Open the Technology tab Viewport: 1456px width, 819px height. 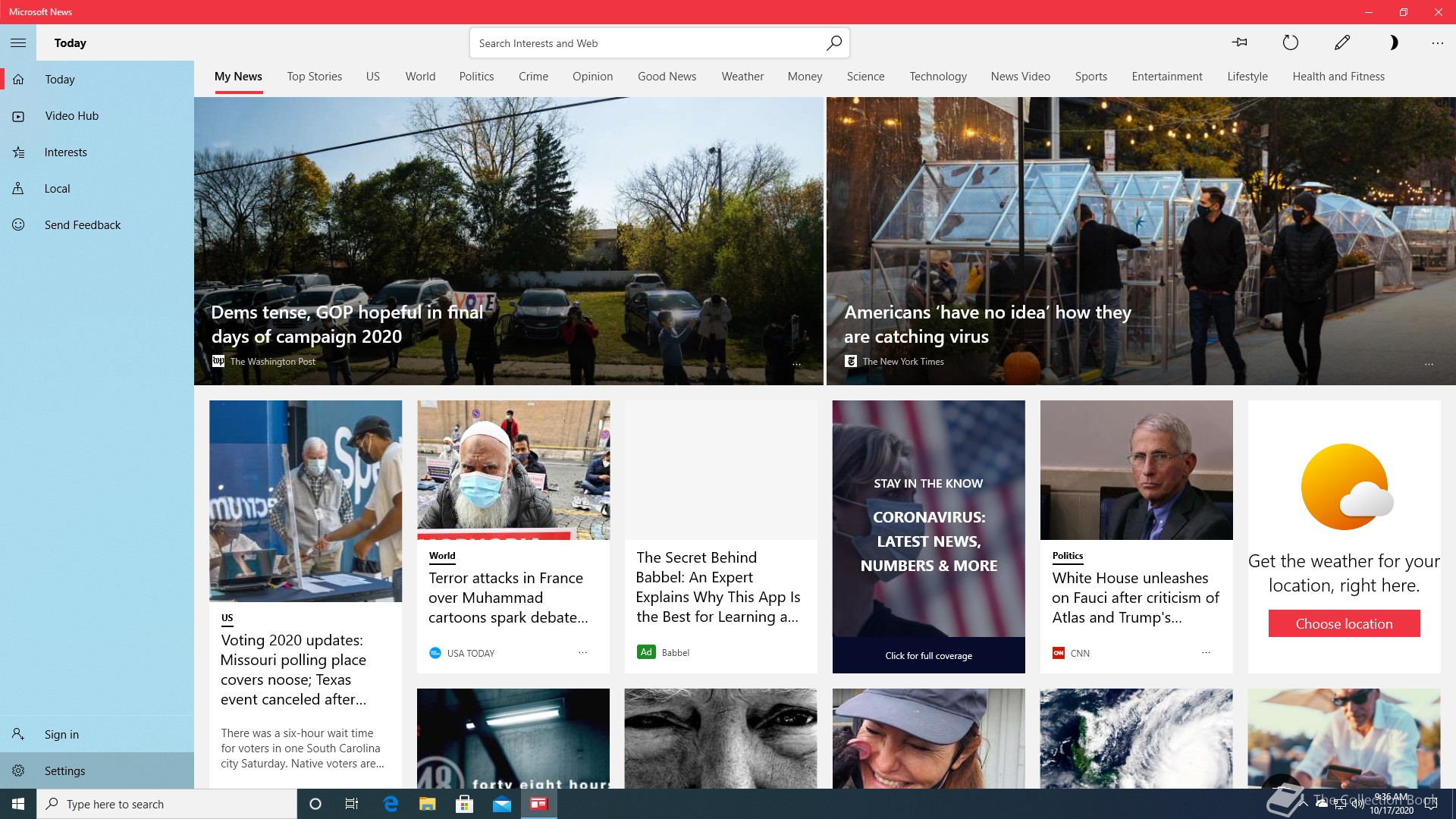(x=938, y=77)
